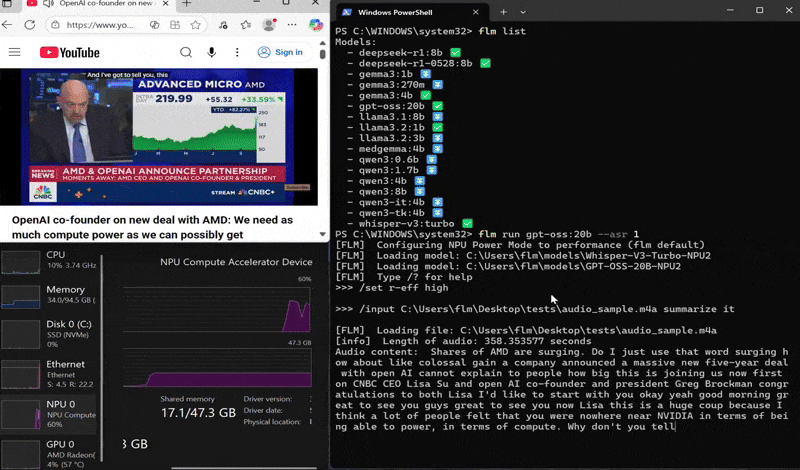Select Memory in Task Manager sidebar
800x470 pixels.
49,295
